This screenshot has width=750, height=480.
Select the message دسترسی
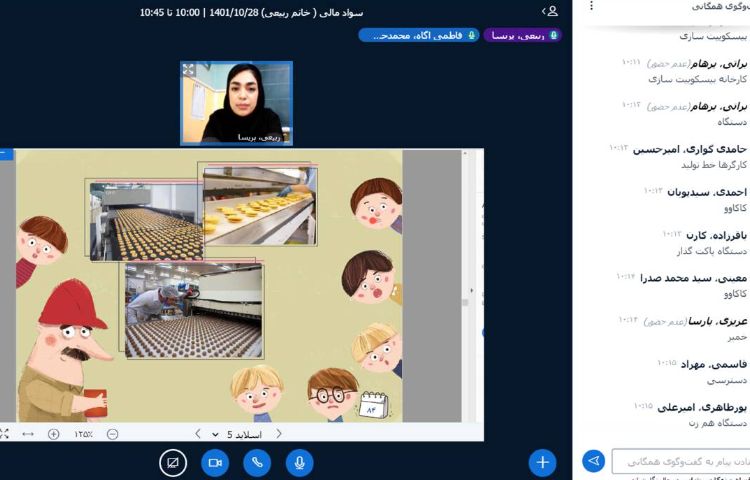tap(727, 381)
